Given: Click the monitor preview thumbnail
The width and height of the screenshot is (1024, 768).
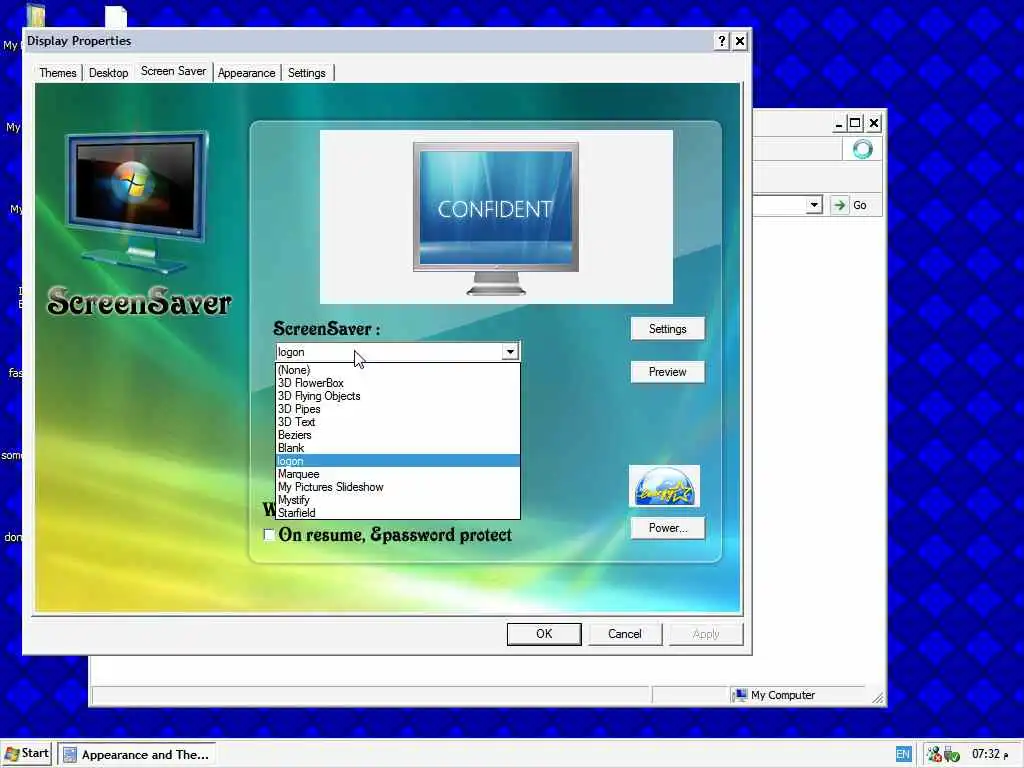Looking at the screenshot, I should (496, 219).
